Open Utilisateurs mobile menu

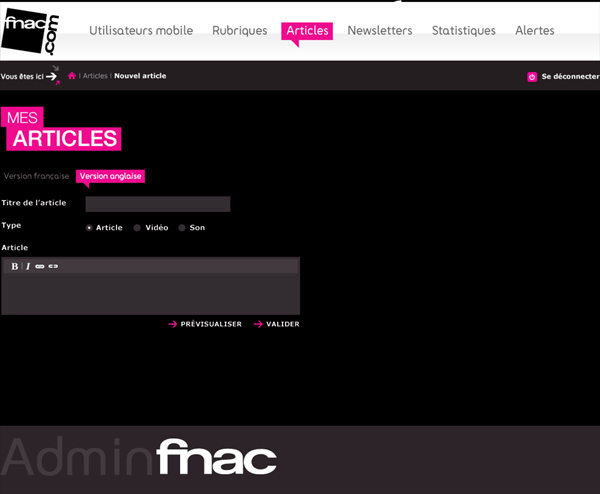point(141,31)
